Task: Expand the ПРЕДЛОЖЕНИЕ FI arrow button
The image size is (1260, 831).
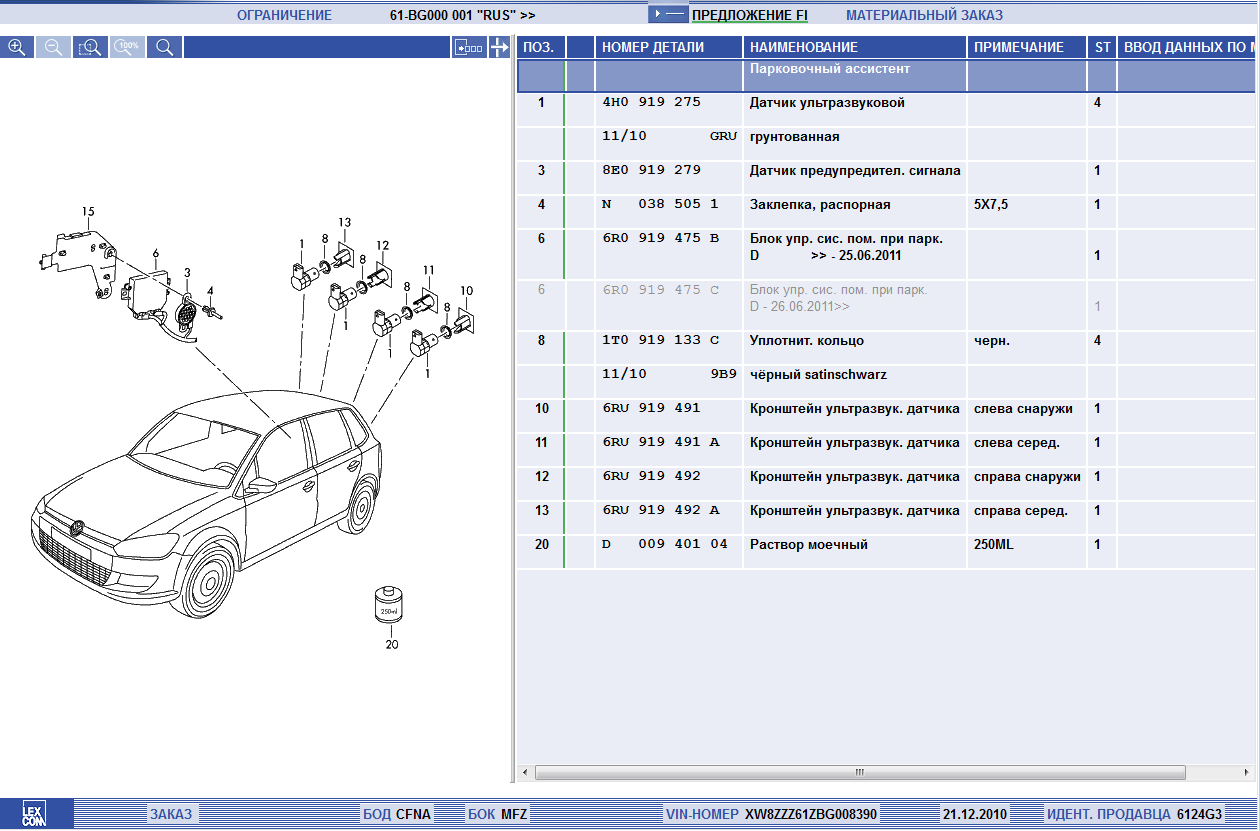Action: (x=668, y=15)
